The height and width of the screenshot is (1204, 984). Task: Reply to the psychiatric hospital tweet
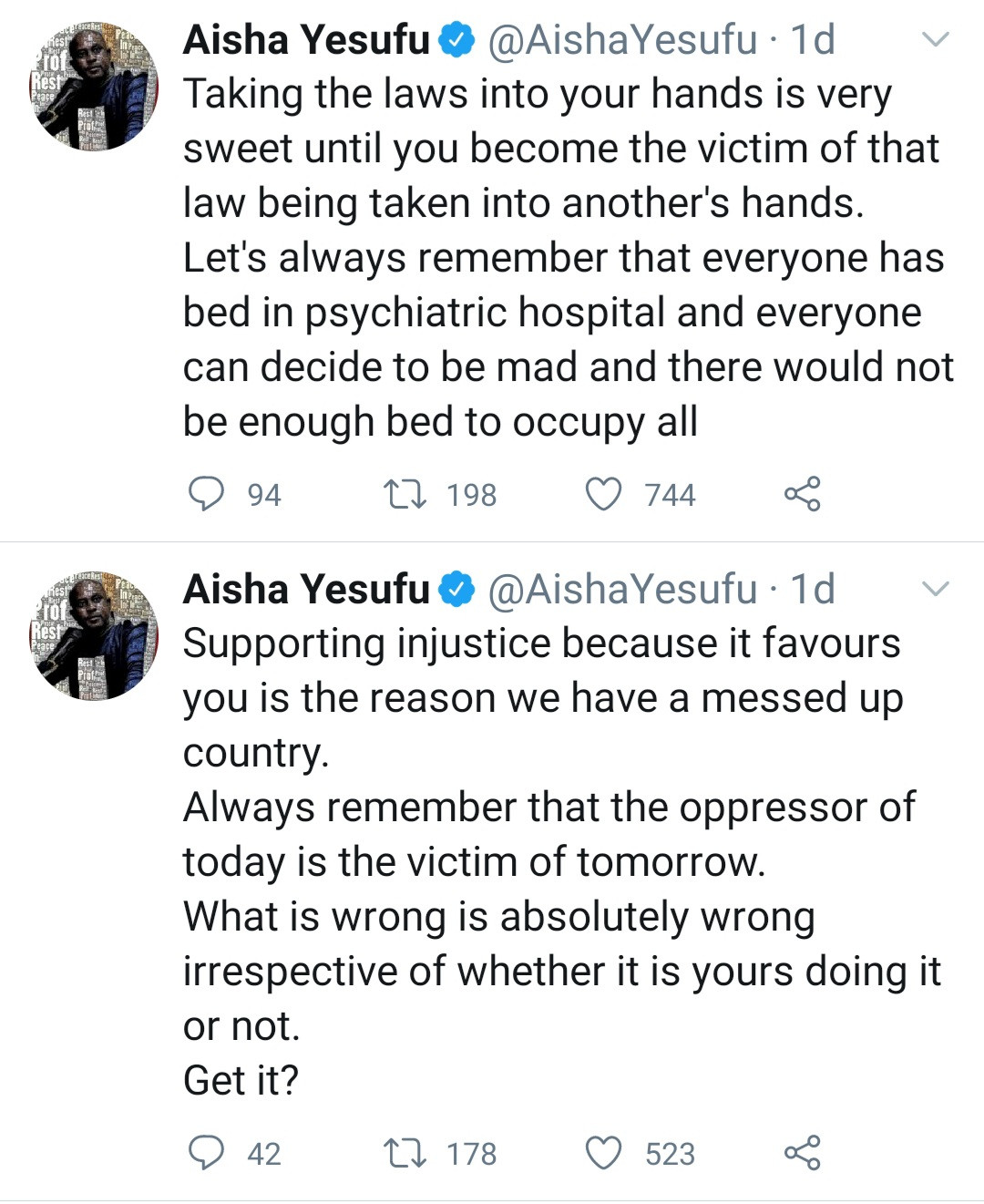tap(207, 494)
